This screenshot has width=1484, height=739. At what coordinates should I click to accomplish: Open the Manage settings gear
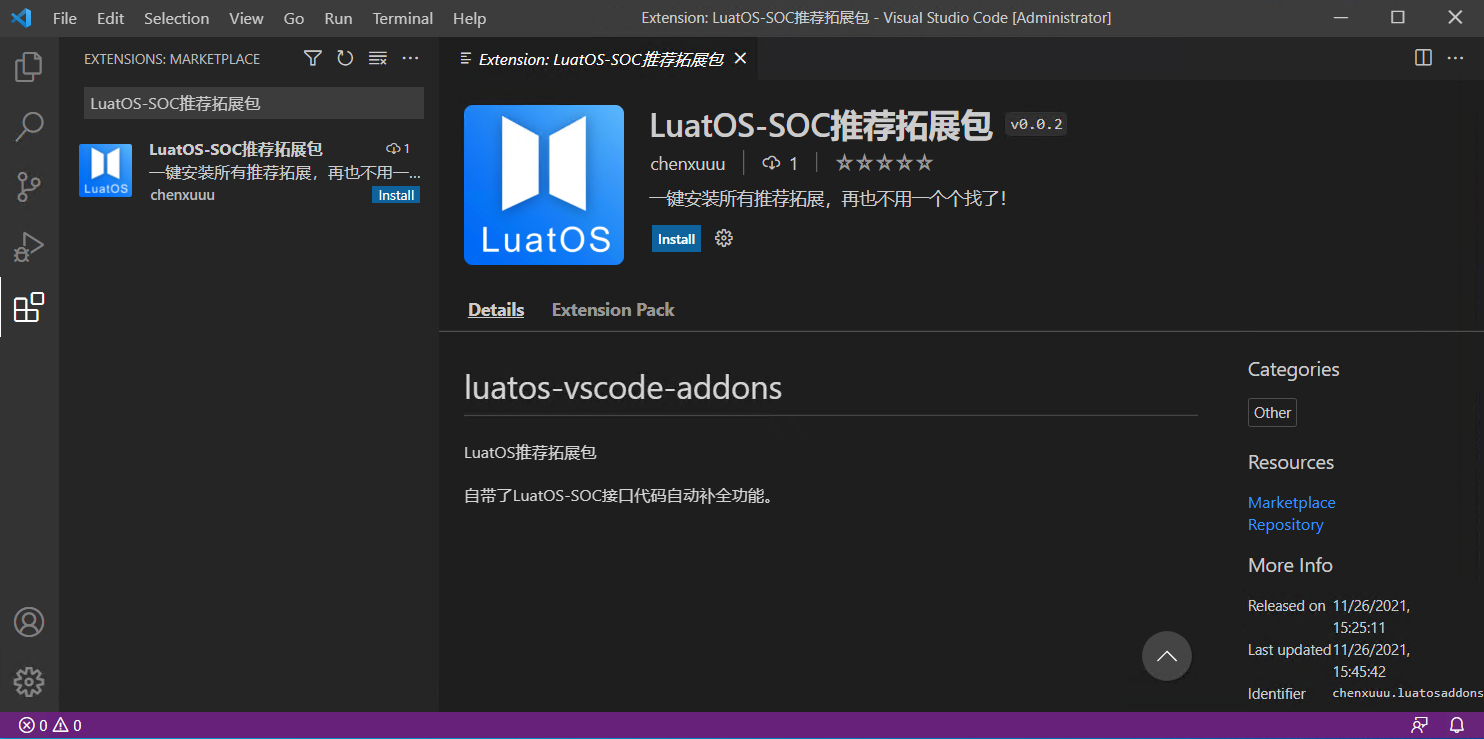point(29,682)
